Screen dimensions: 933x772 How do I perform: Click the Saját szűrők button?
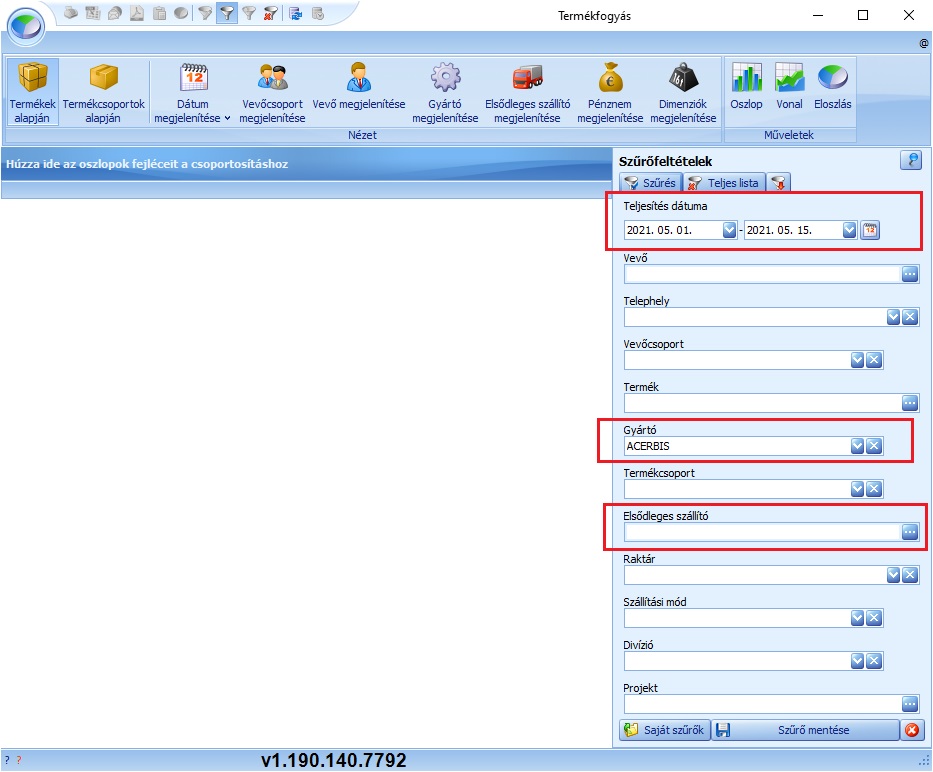tap(664, 730)
